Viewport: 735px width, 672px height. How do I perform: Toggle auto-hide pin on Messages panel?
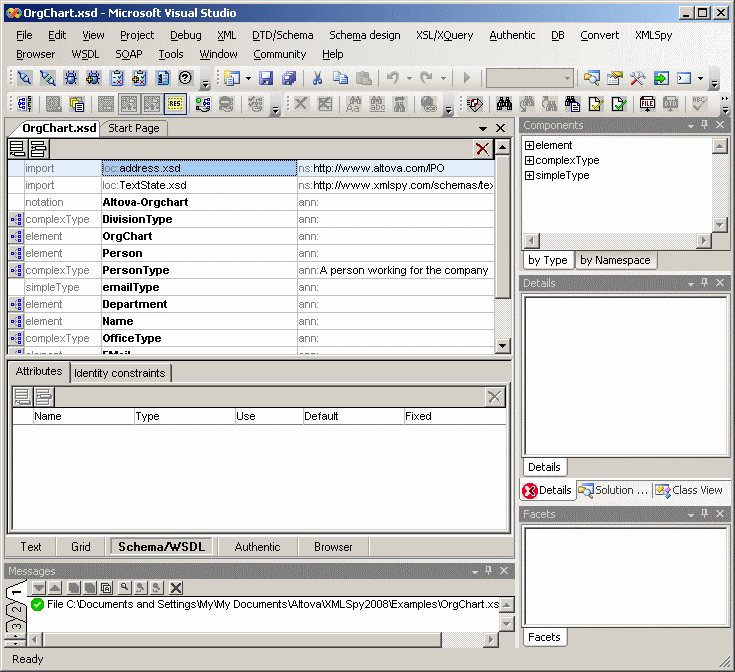[487, 570]
